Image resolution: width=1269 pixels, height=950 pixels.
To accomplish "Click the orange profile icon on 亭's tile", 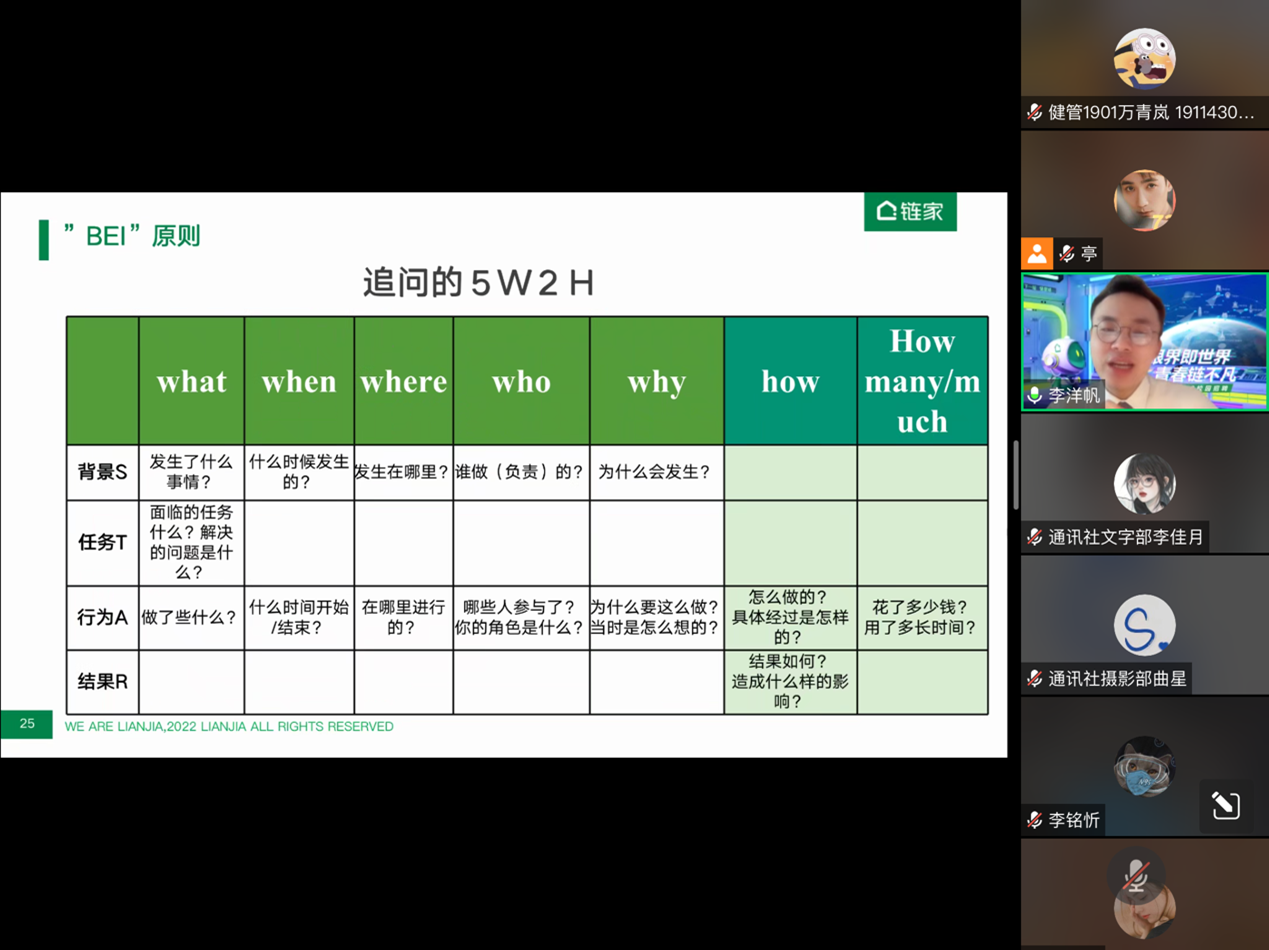I will point(1037,253).
